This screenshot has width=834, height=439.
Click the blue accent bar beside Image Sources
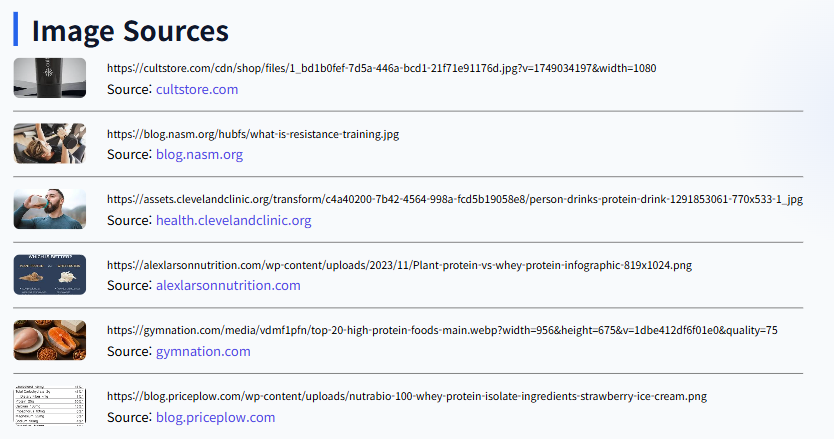coord(15,29)
